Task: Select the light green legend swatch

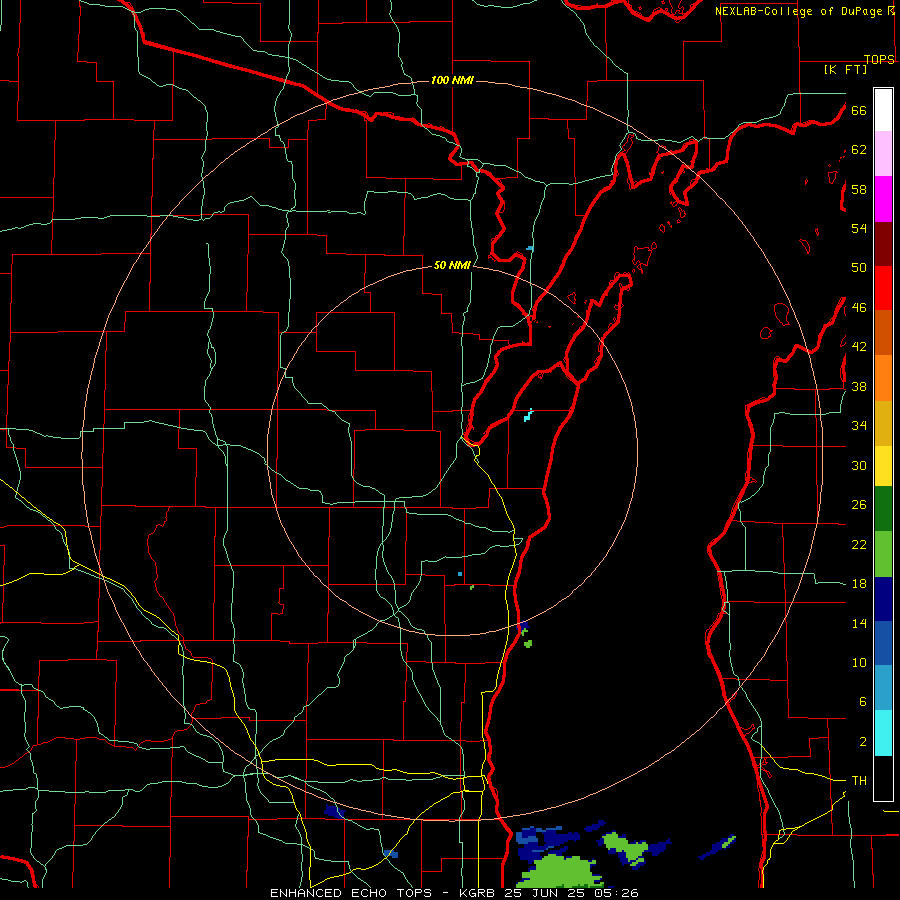Action: click(883, 554)
